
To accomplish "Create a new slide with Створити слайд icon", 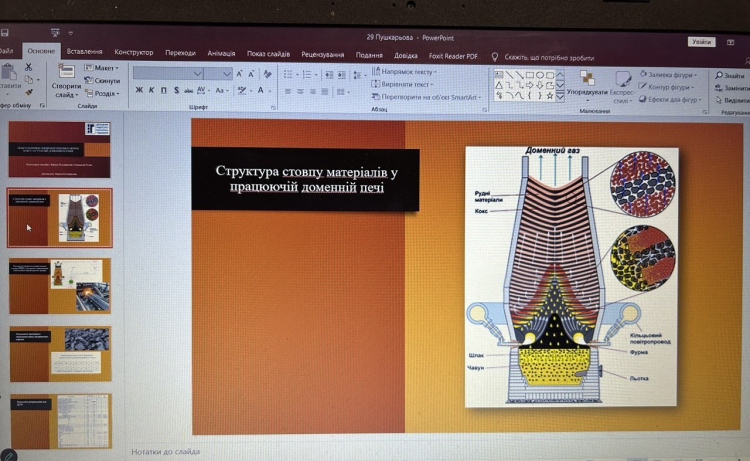I will point(67,72).
